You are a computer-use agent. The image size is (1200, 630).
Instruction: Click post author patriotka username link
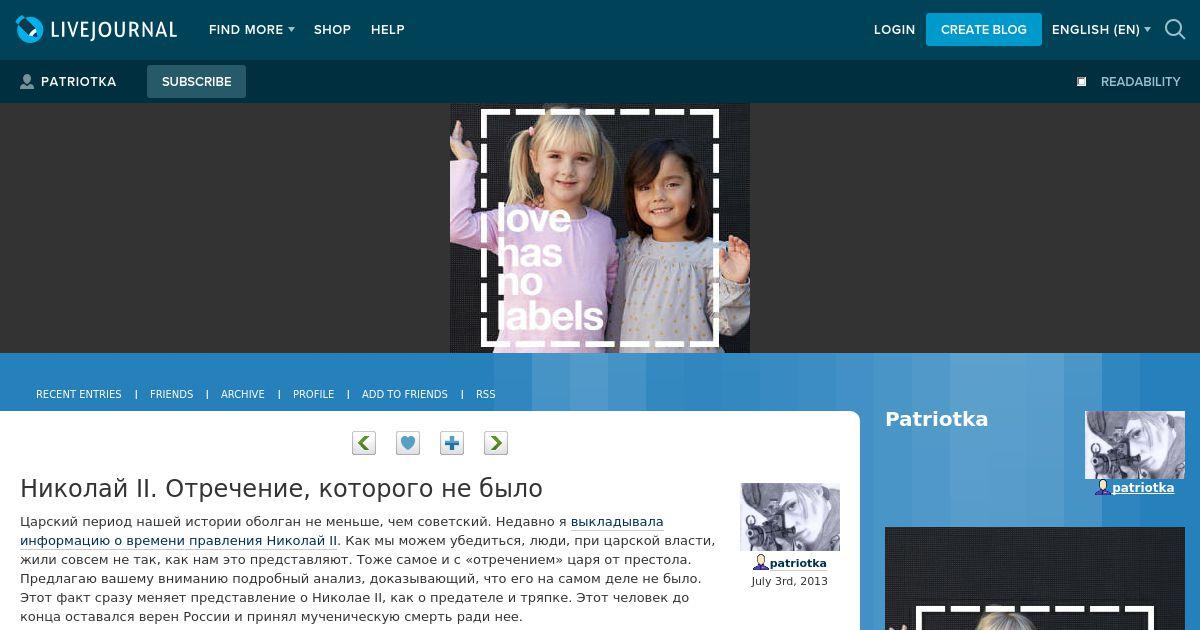[798, 563]
